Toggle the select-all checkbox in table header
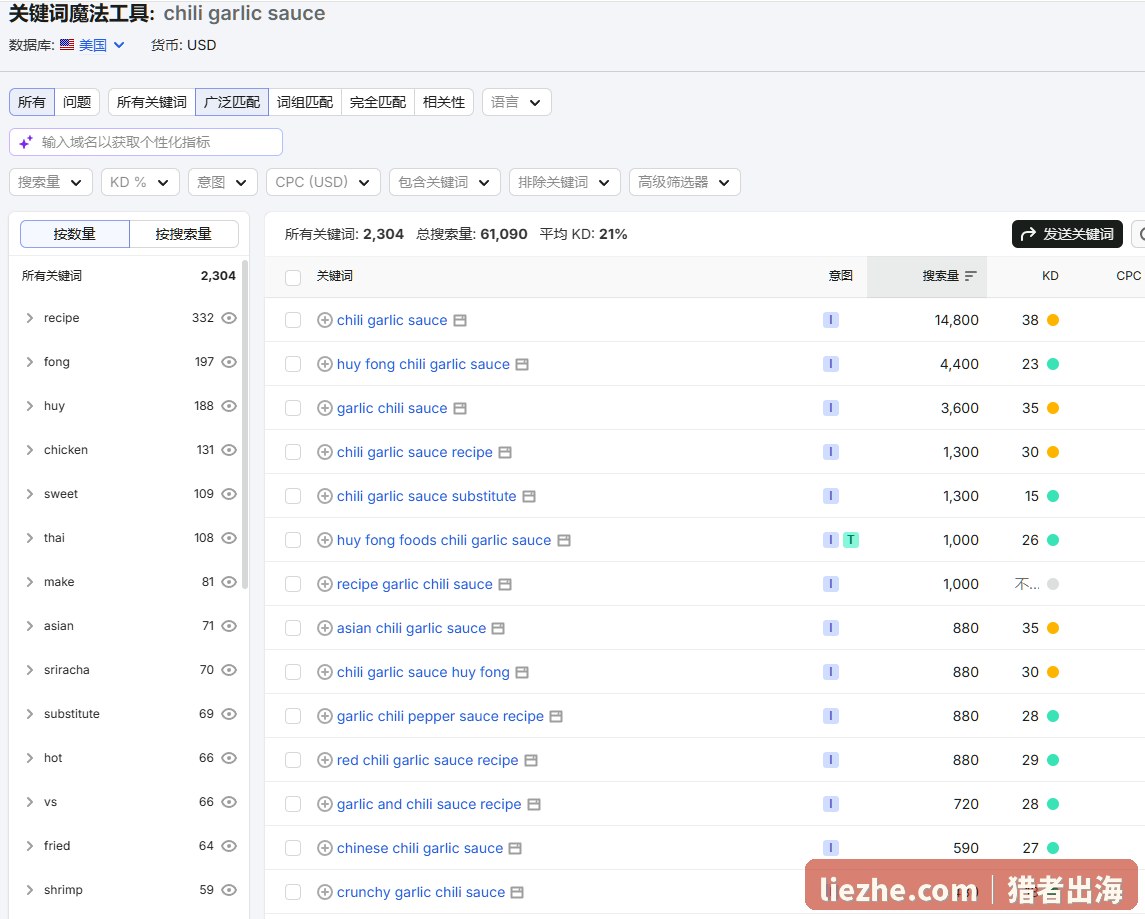Viewport: 1145px width, 919px height. 293,277
